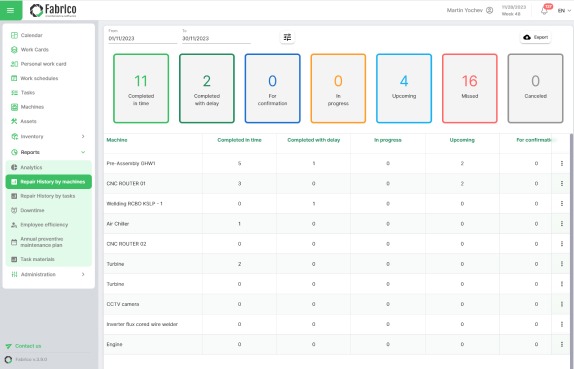Click the Export button
The image size is (574, 369).
(x=536, y=37)
